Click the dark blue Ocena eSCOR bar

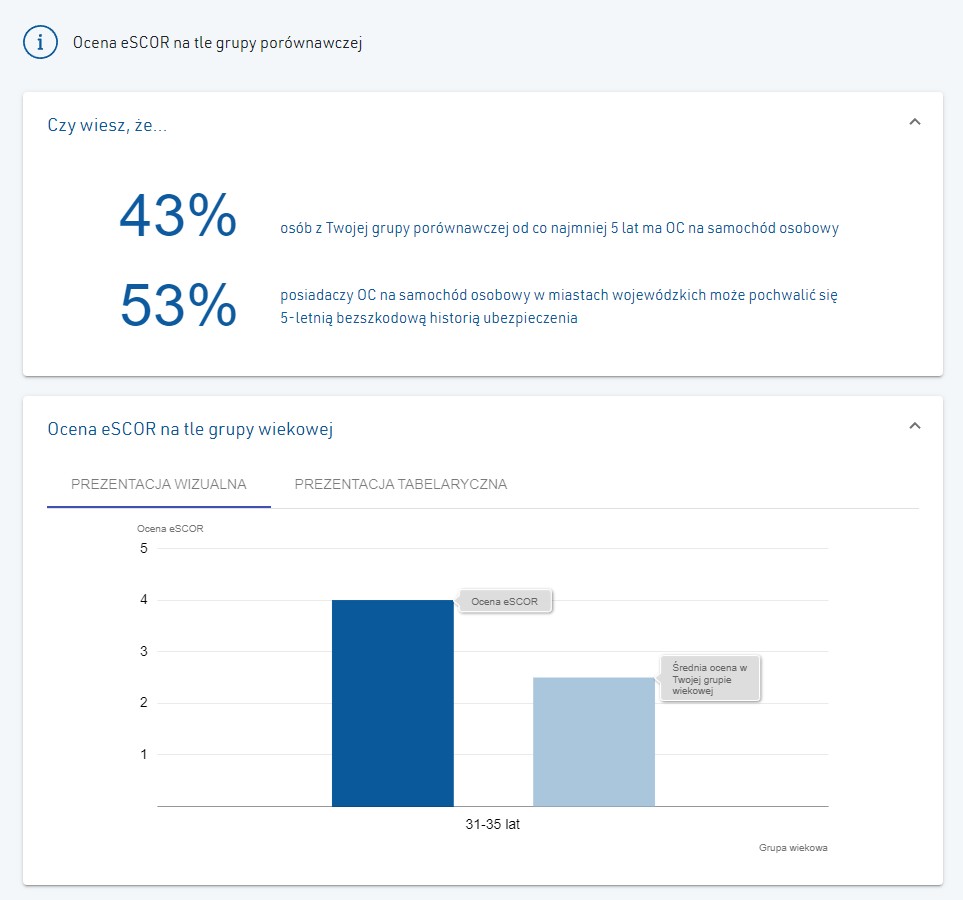392,703
